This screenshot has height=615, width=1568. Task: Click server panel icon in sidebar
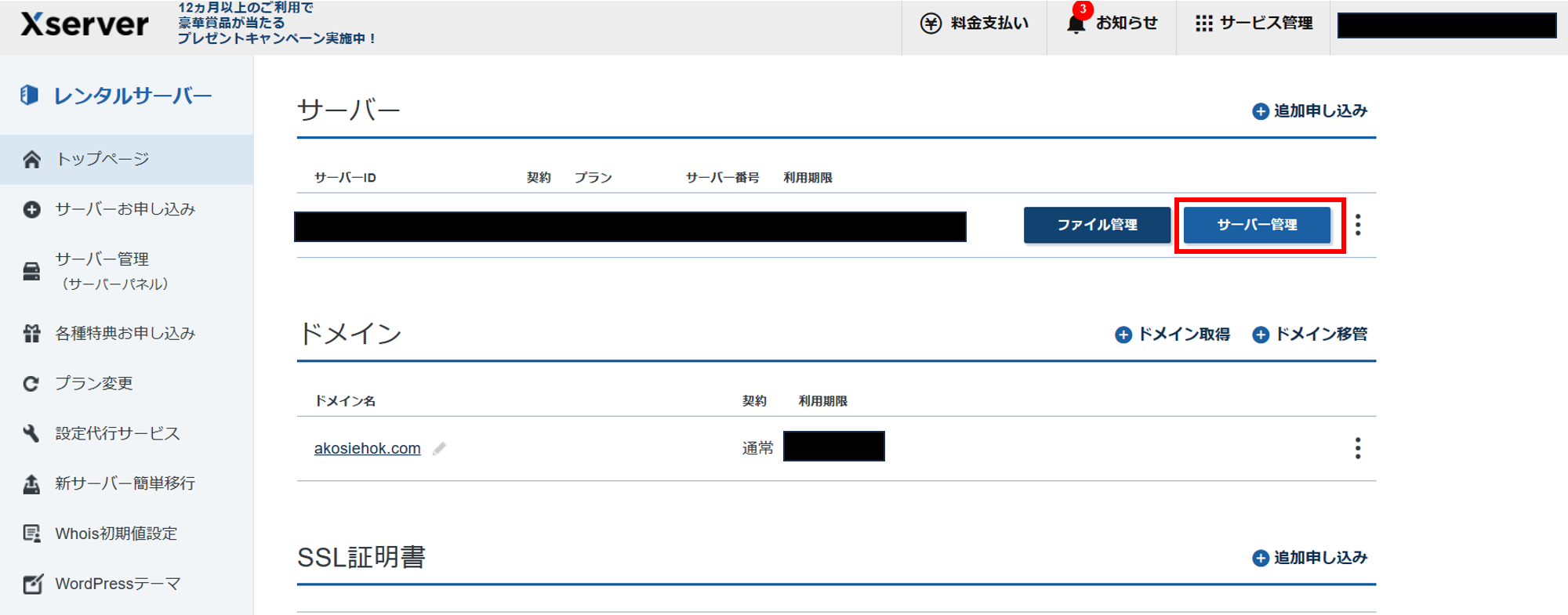31,271
